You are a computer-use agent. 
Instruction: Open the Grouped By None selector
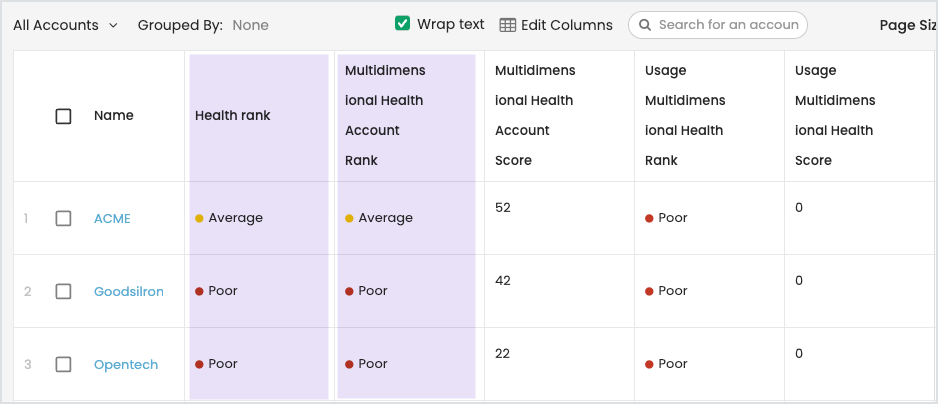pyautogui.click(x=250, y=25)
